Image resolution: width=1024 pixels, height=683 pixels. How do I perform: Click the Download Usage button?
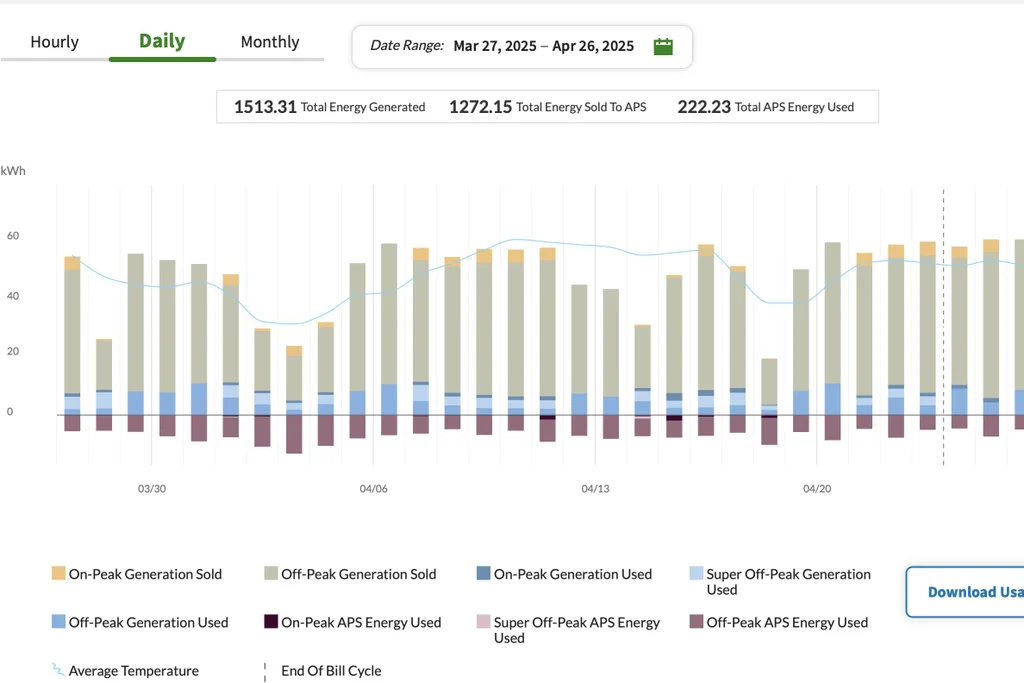pyautogui.click(x=965, y=592)
